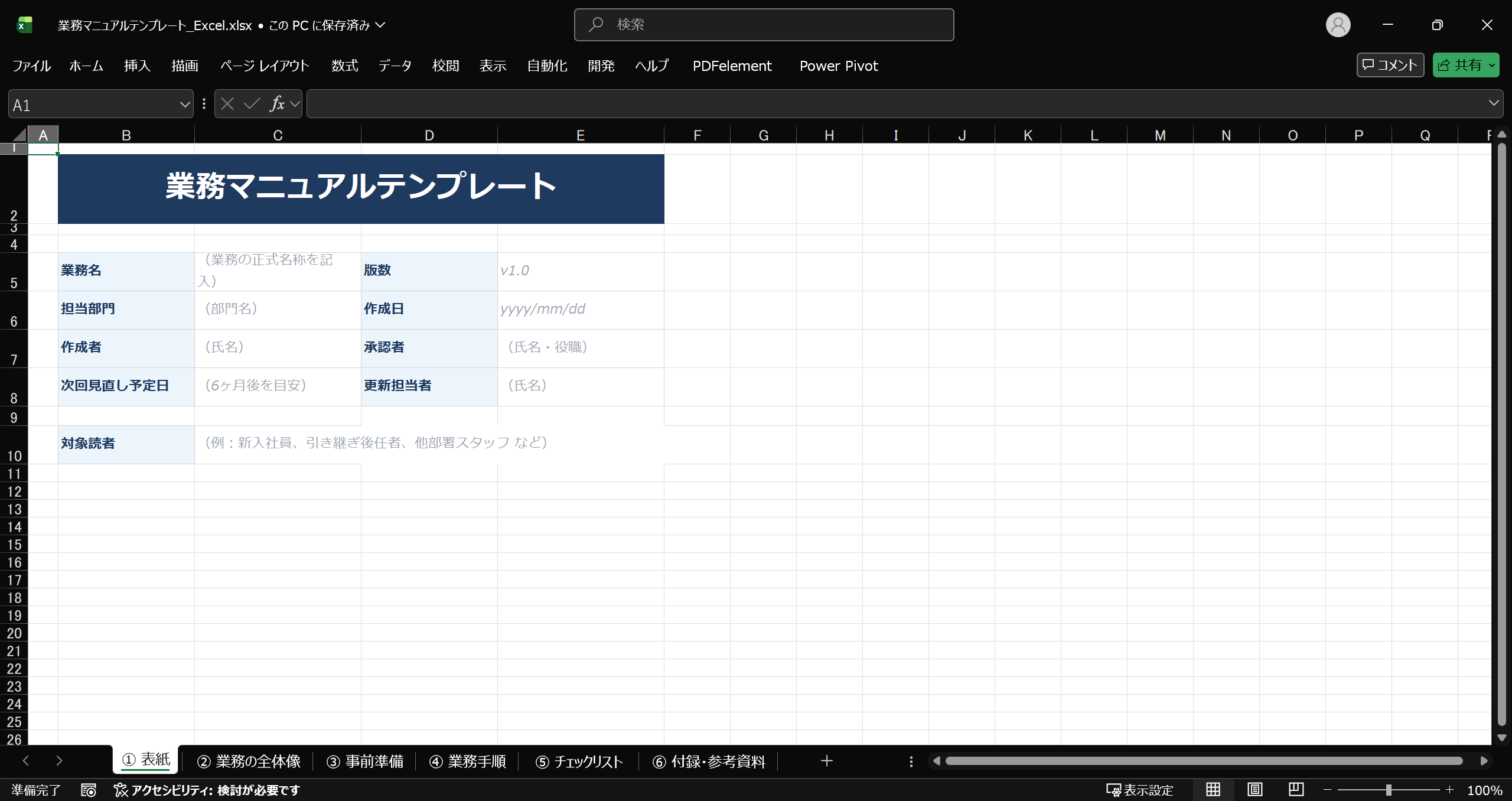Click the zoom slider handle

(1388, 790)
